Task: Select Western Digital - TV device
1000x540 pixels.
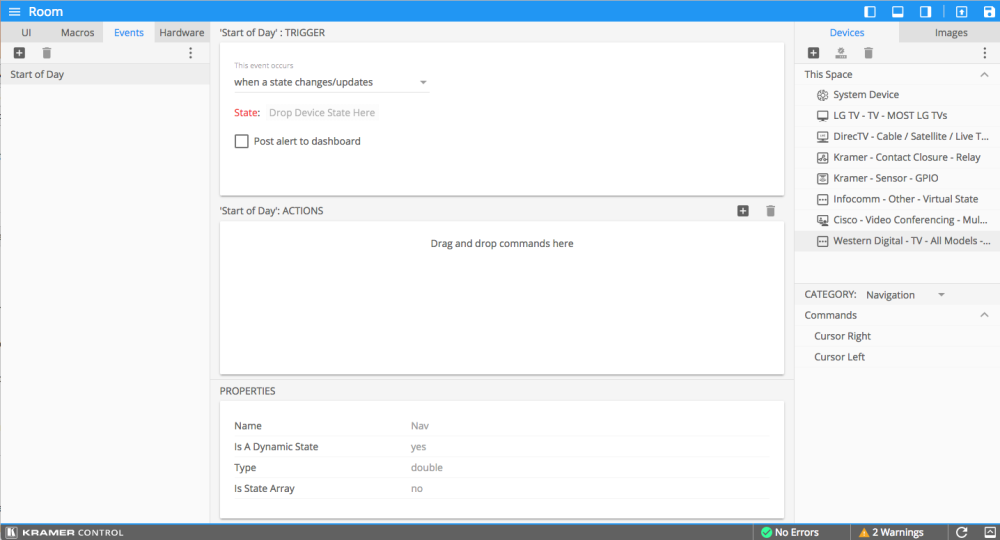Action: [x=897, y=241]
